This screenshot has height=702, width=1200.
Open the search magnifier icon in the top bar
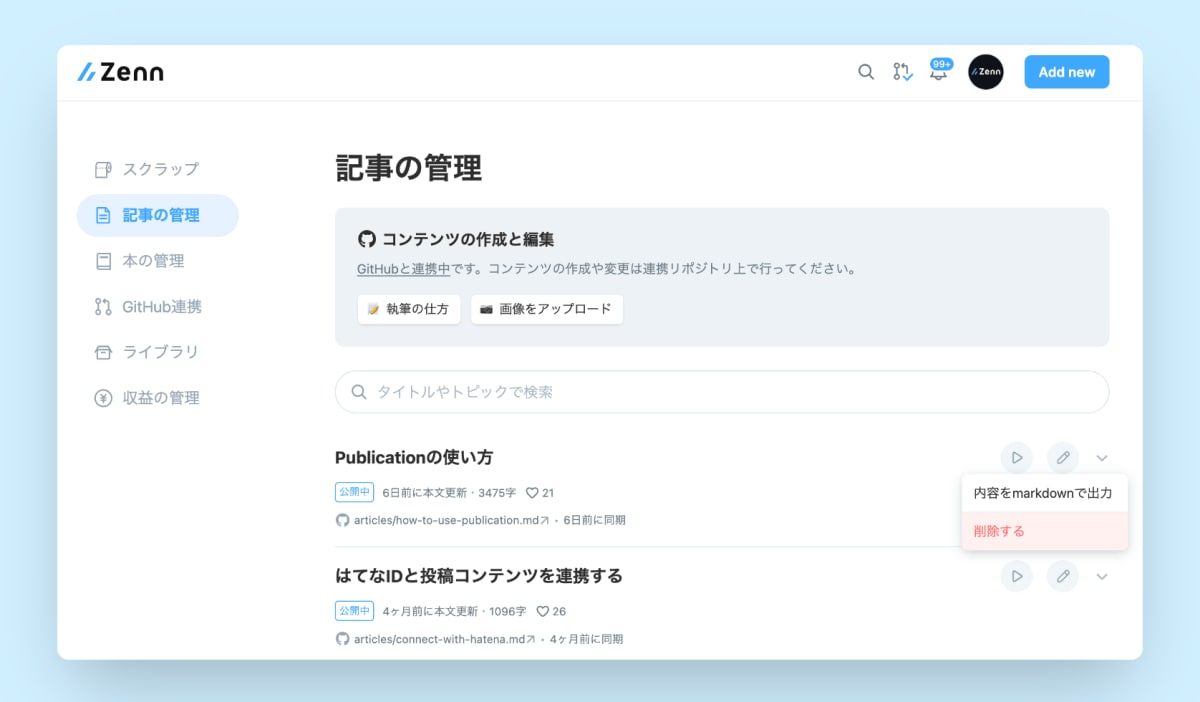tap(866, 72)
